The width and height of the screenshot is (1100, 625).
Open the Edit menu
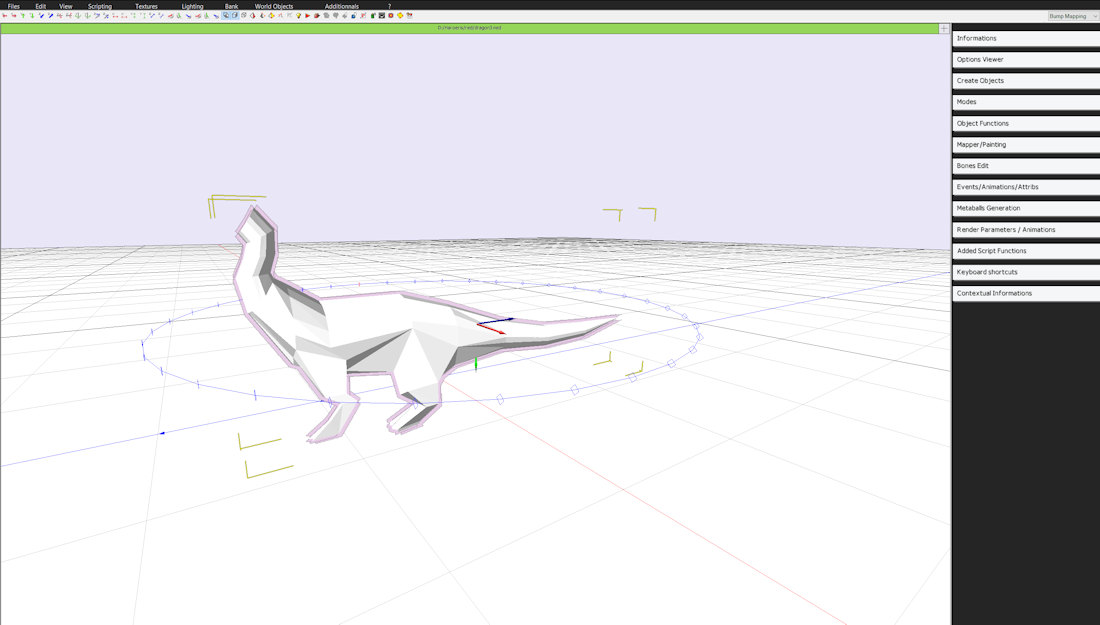pyautogui.click(x=41, y=6)
